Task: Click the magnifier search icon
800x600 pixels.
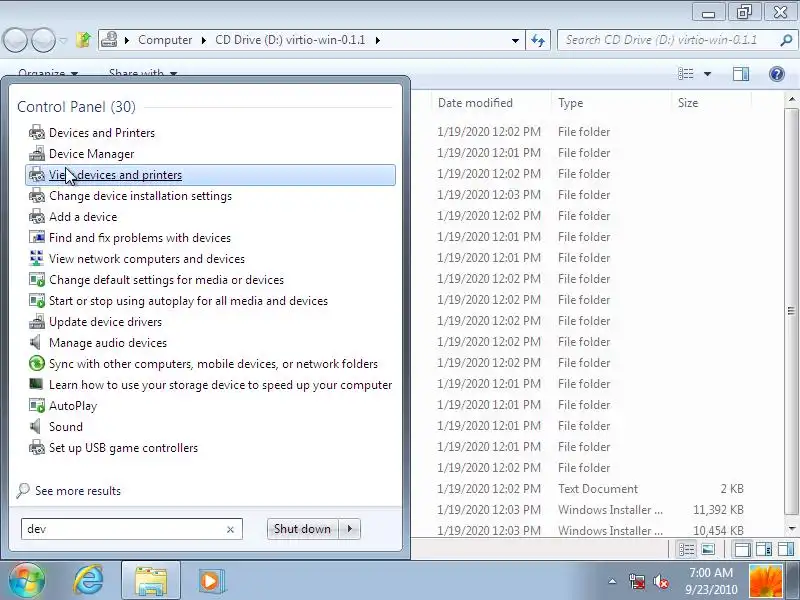Action: (x=786, y=40)
